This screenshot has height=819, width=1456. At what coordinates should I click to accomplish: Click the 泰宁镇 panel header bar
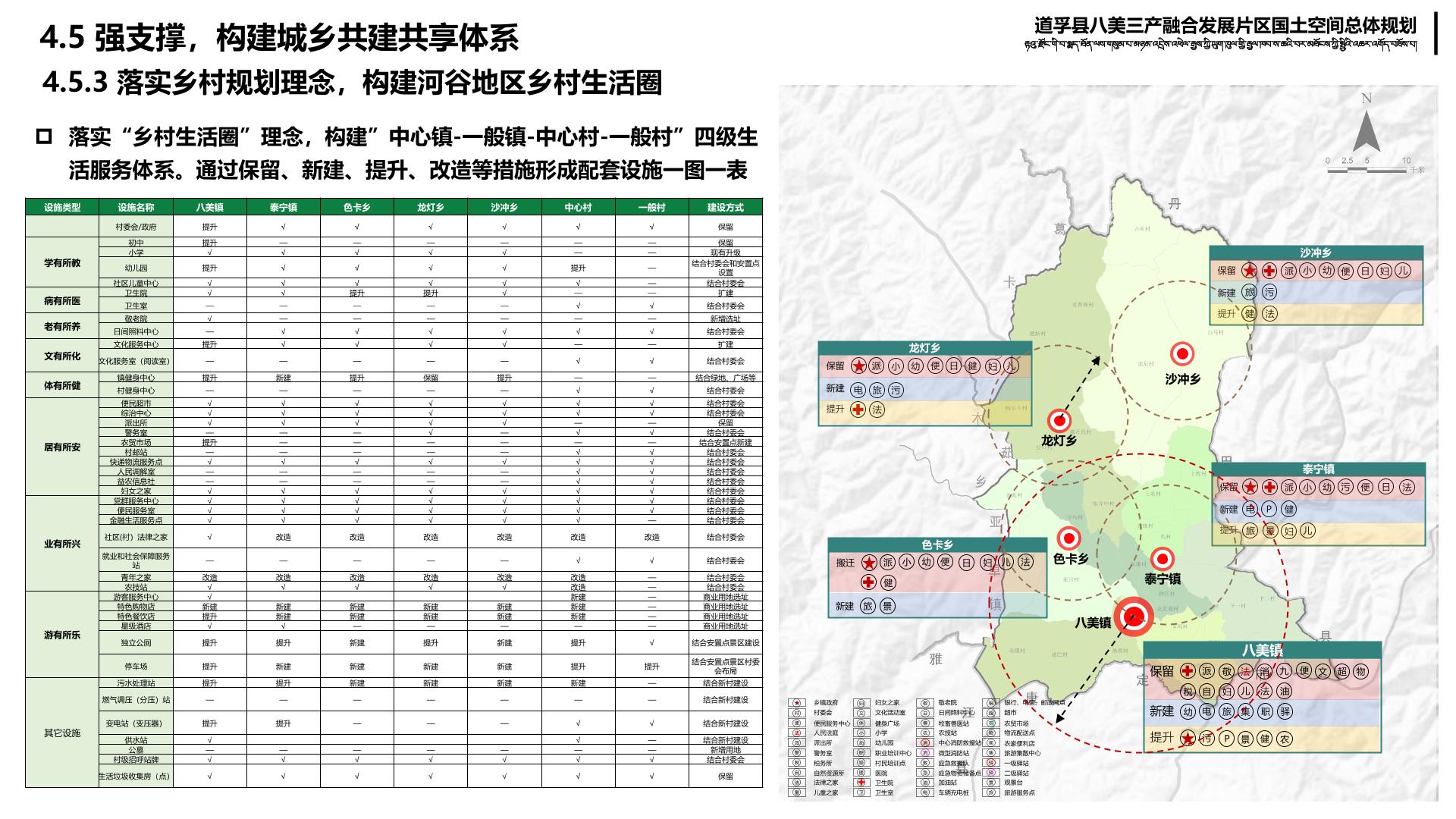click(1318, 469)
